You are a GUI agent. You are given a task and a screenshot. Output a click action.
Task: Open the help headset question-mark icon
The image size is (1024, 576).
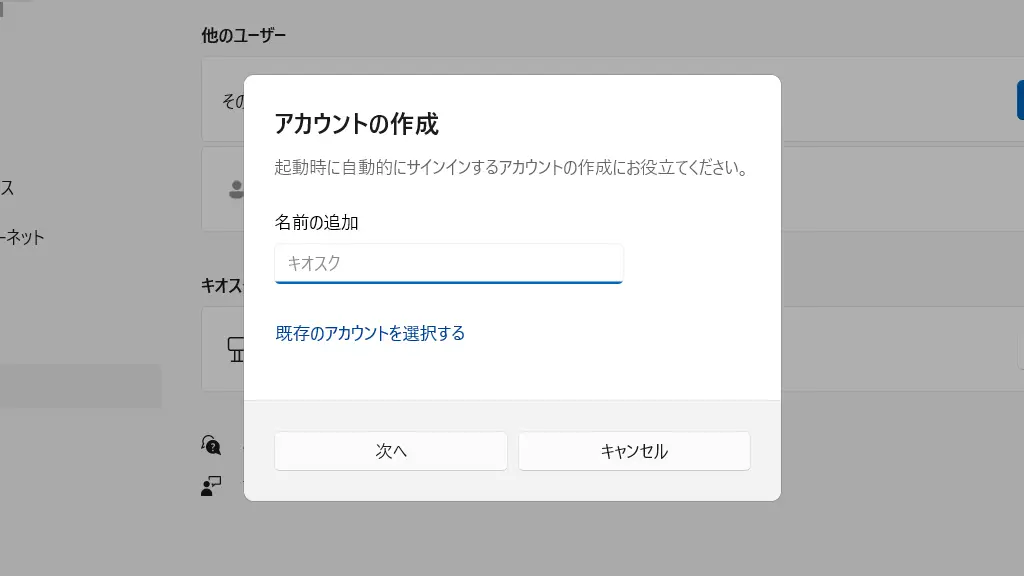point(210,444)
